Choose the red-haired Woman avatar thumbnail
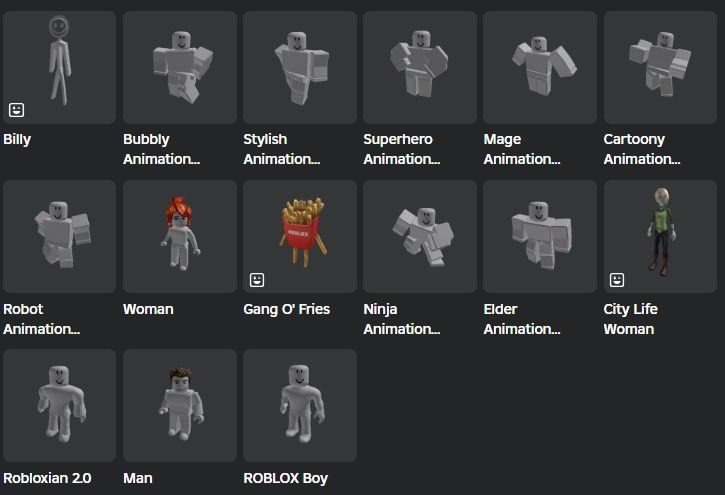725x495 pixels. coord(180,236)
